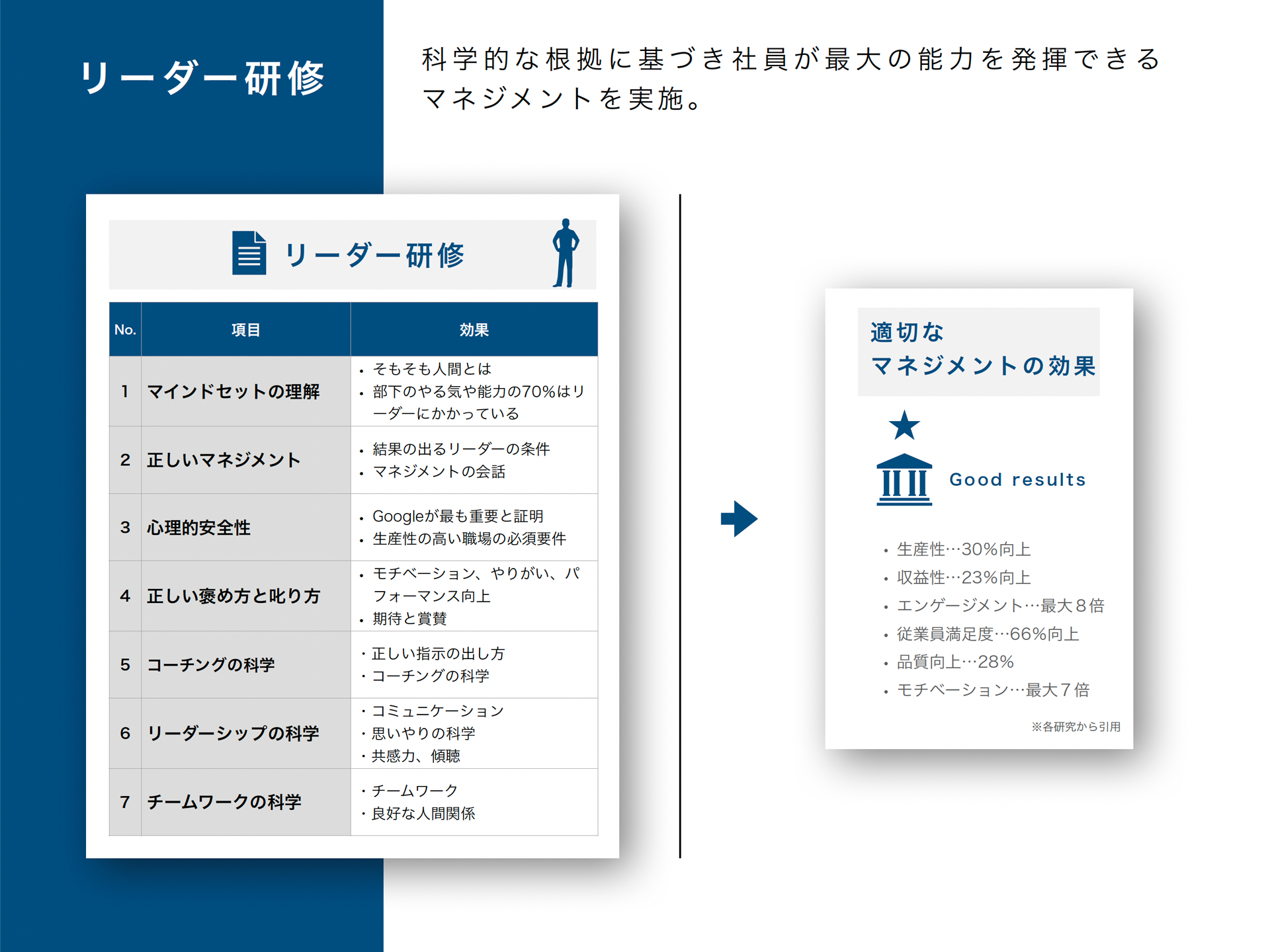Click the モチベーション…最大７倍 line
This screenshot has width=1270, height=952.
pyautogui.click(x=993, y=690)
